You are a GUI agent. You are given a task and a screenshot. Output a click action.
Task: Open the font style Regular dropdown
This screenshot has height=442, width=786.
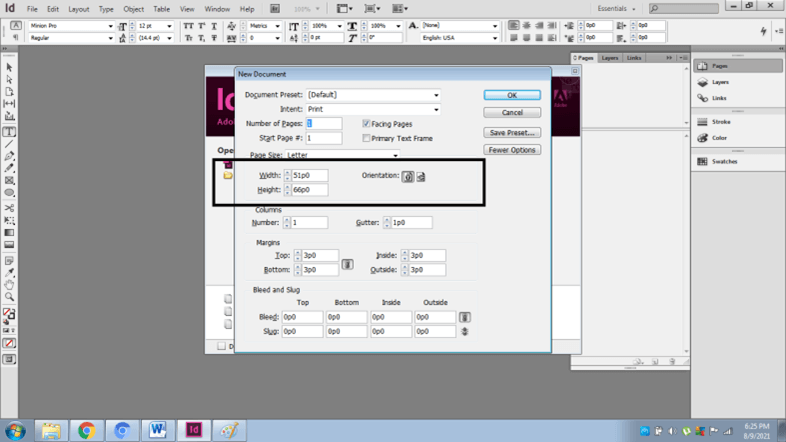click(110, 38)
